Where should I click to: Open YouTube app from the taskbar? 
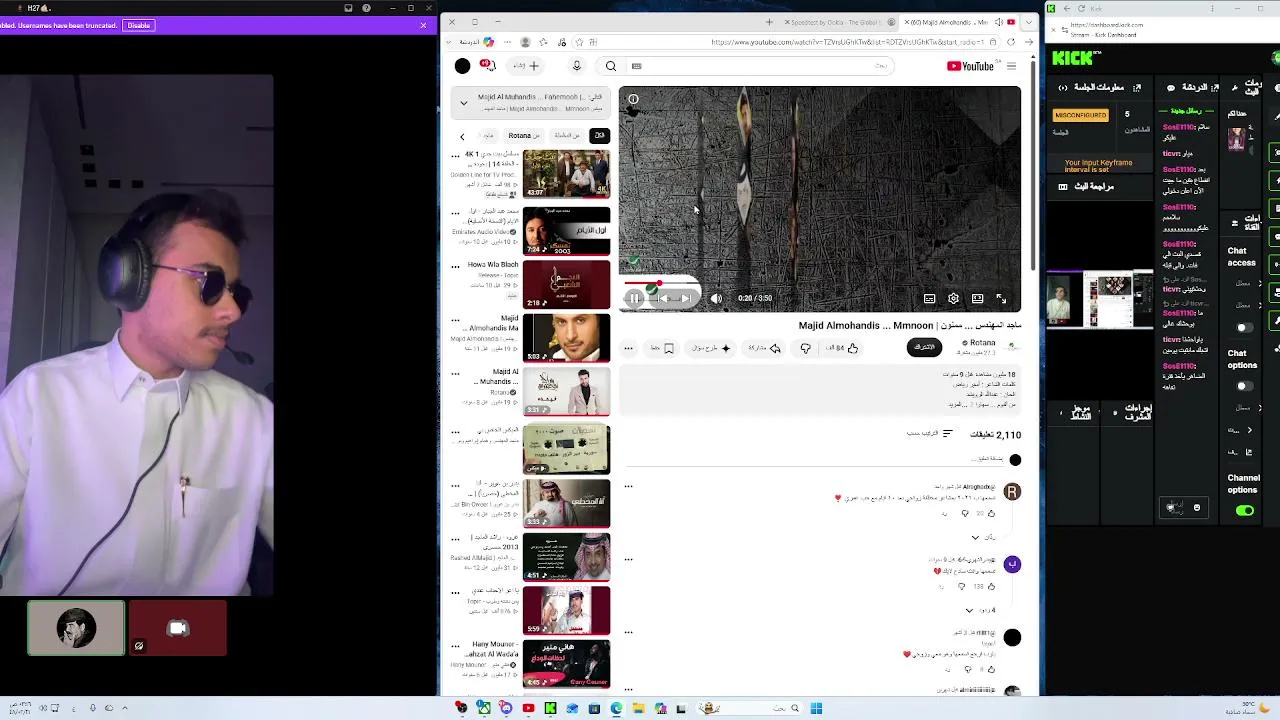tap(528, 709)
